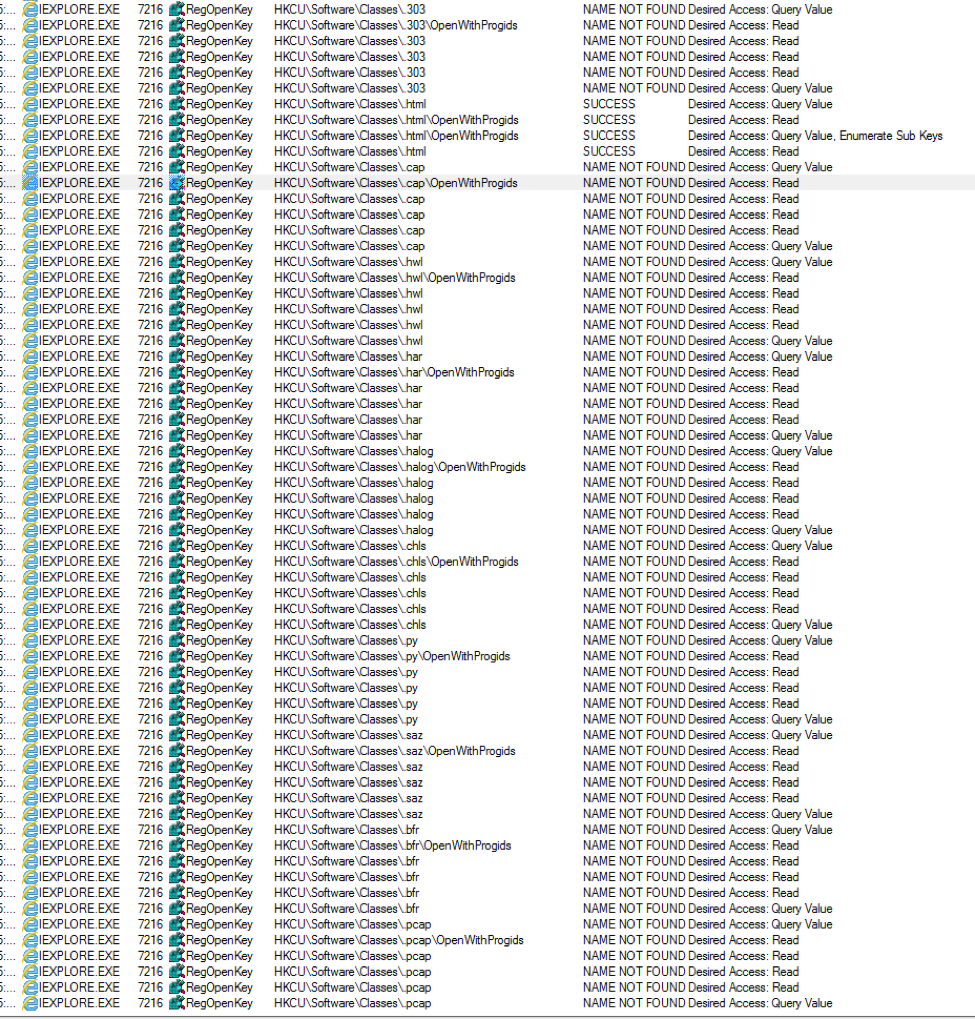975x1019 pixels.
Task: Click SUCCESS in .html\OpenWithProgids Read row
Action: (609, 120)
